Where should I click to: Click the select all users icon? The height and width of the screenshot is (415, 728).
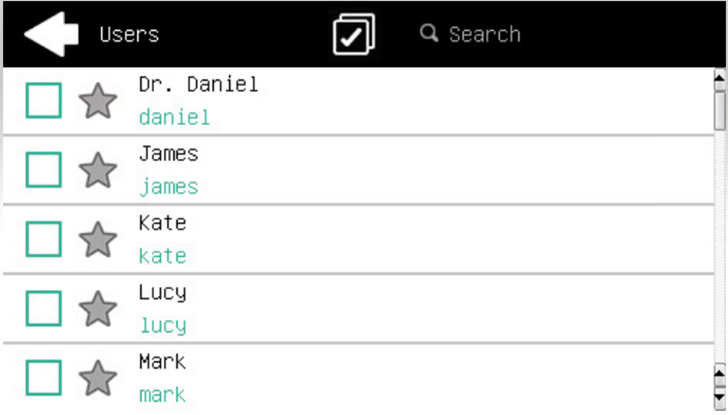pos(353,35)
